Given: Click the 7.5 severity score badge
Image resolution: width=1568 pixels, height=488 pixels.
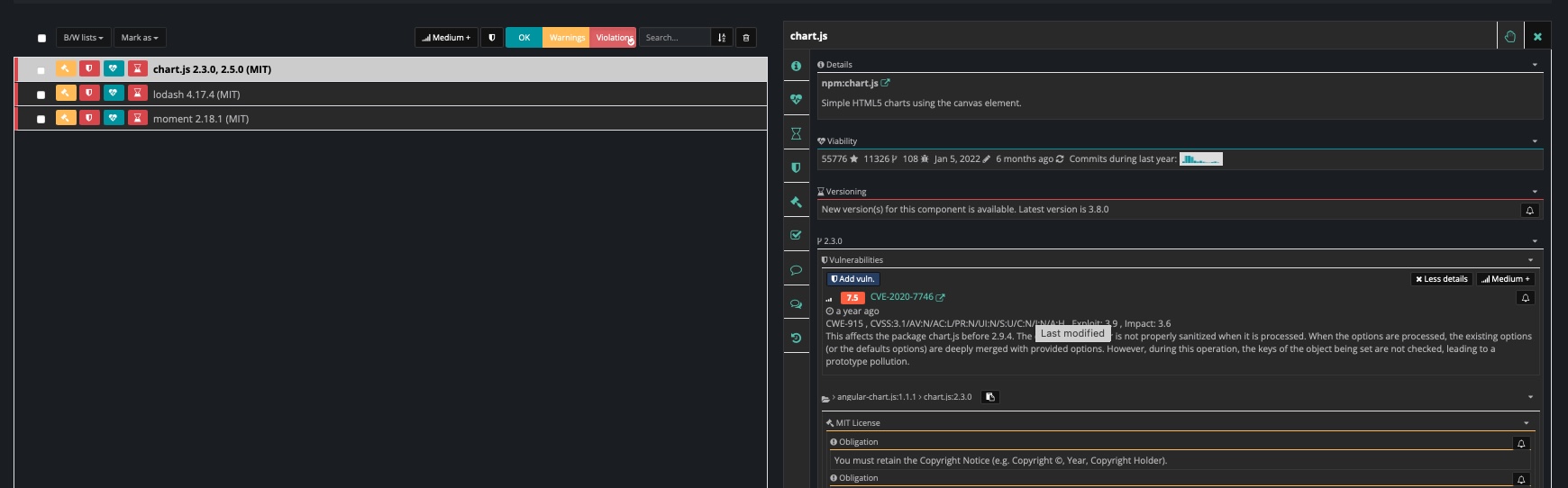Looking at the screenshot, I should pos(852,298).
